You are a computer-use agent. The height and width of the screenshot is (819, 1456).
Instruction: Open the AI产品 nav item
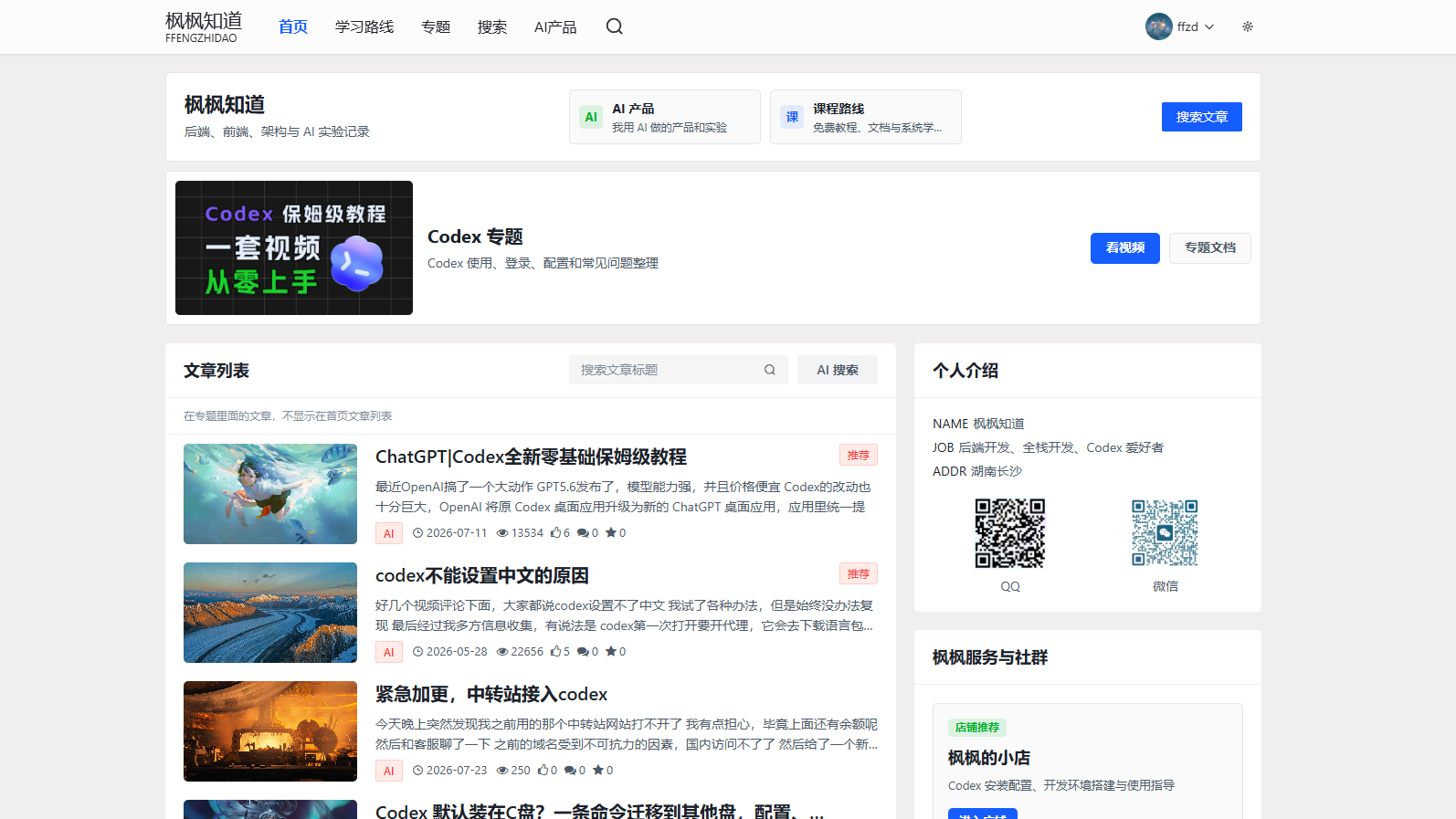pos(555,26)
